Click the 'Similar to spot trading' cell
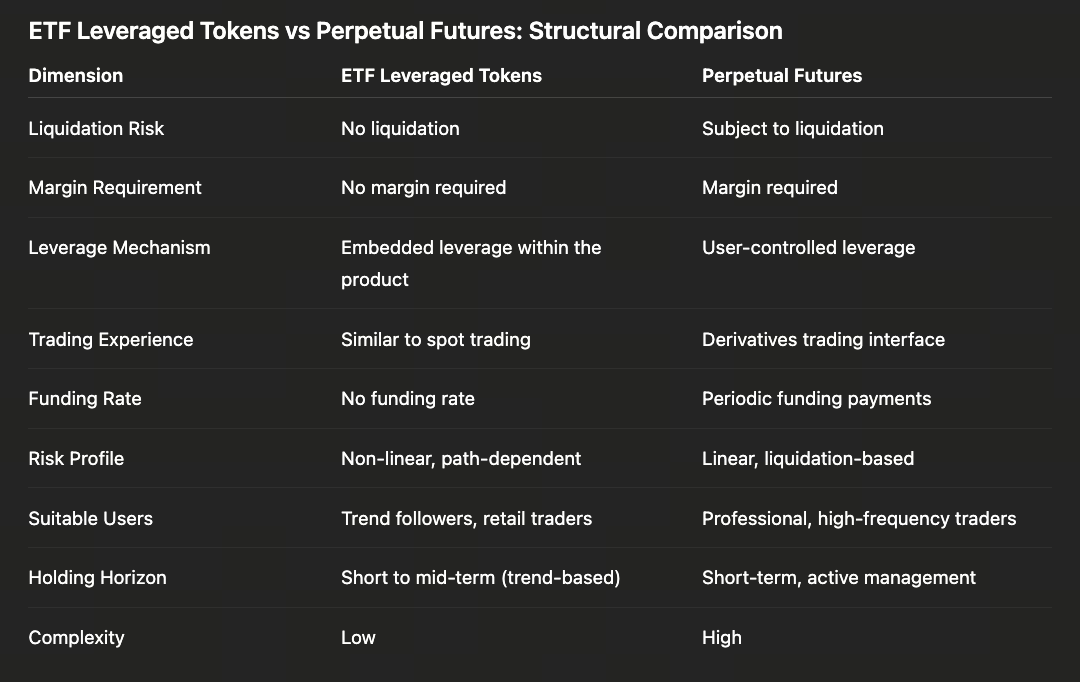Image resolution: width=1080 pixels, height=682 pixels. point(435,340)
